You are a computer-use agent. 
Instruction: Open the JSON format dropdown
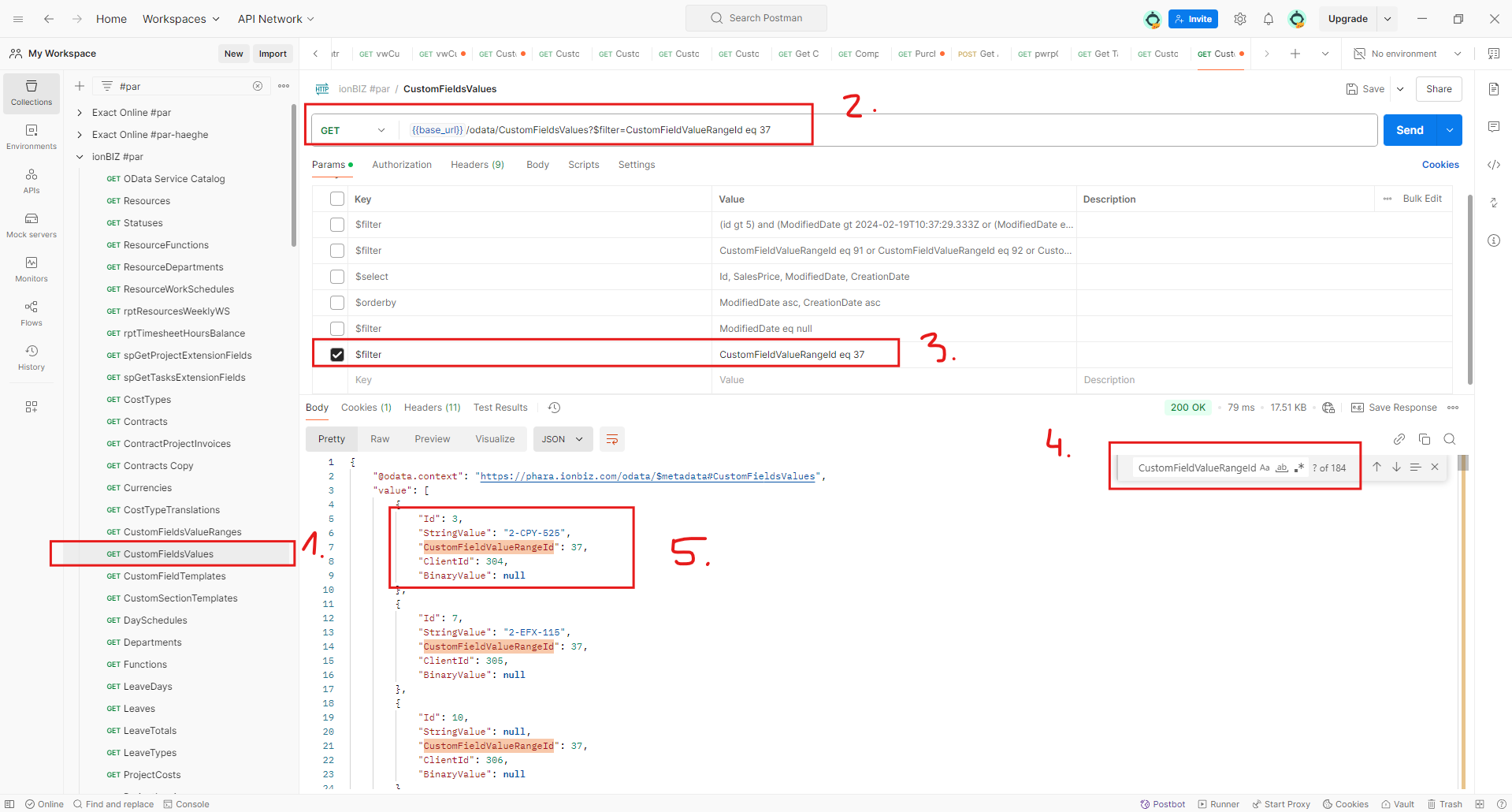563,439
